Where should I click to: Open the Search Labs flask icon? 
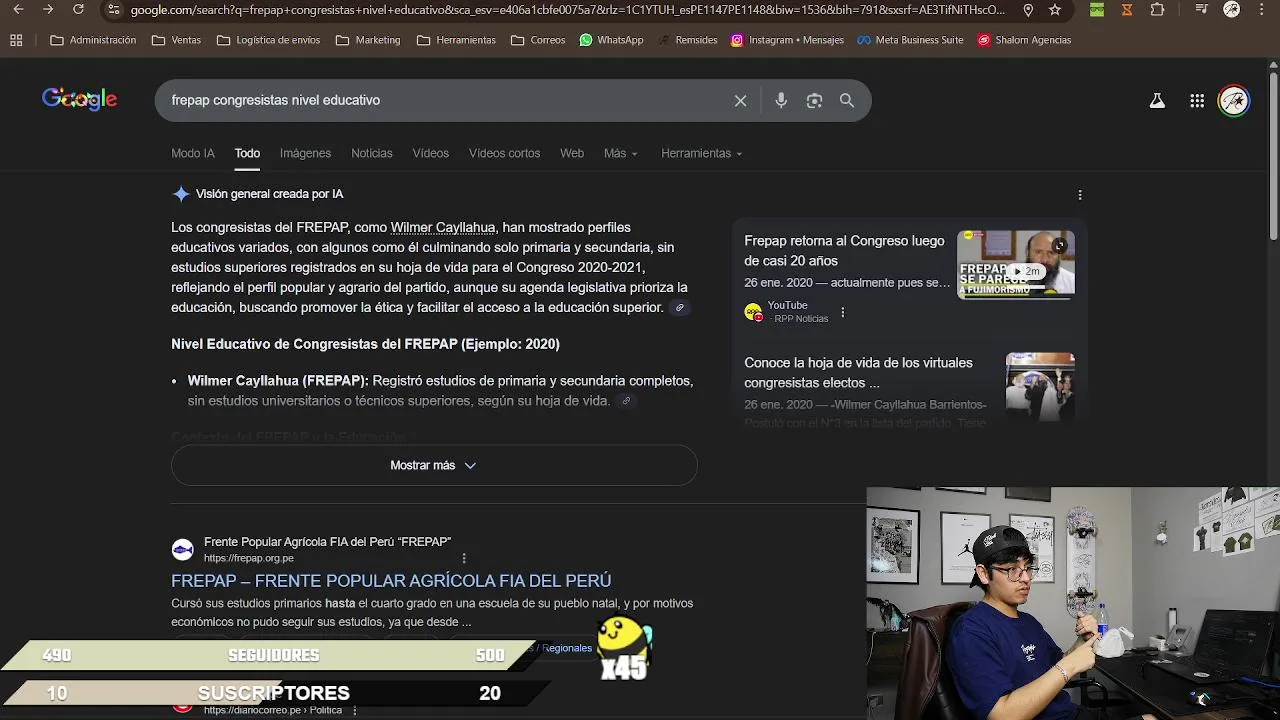point(1157,101)
